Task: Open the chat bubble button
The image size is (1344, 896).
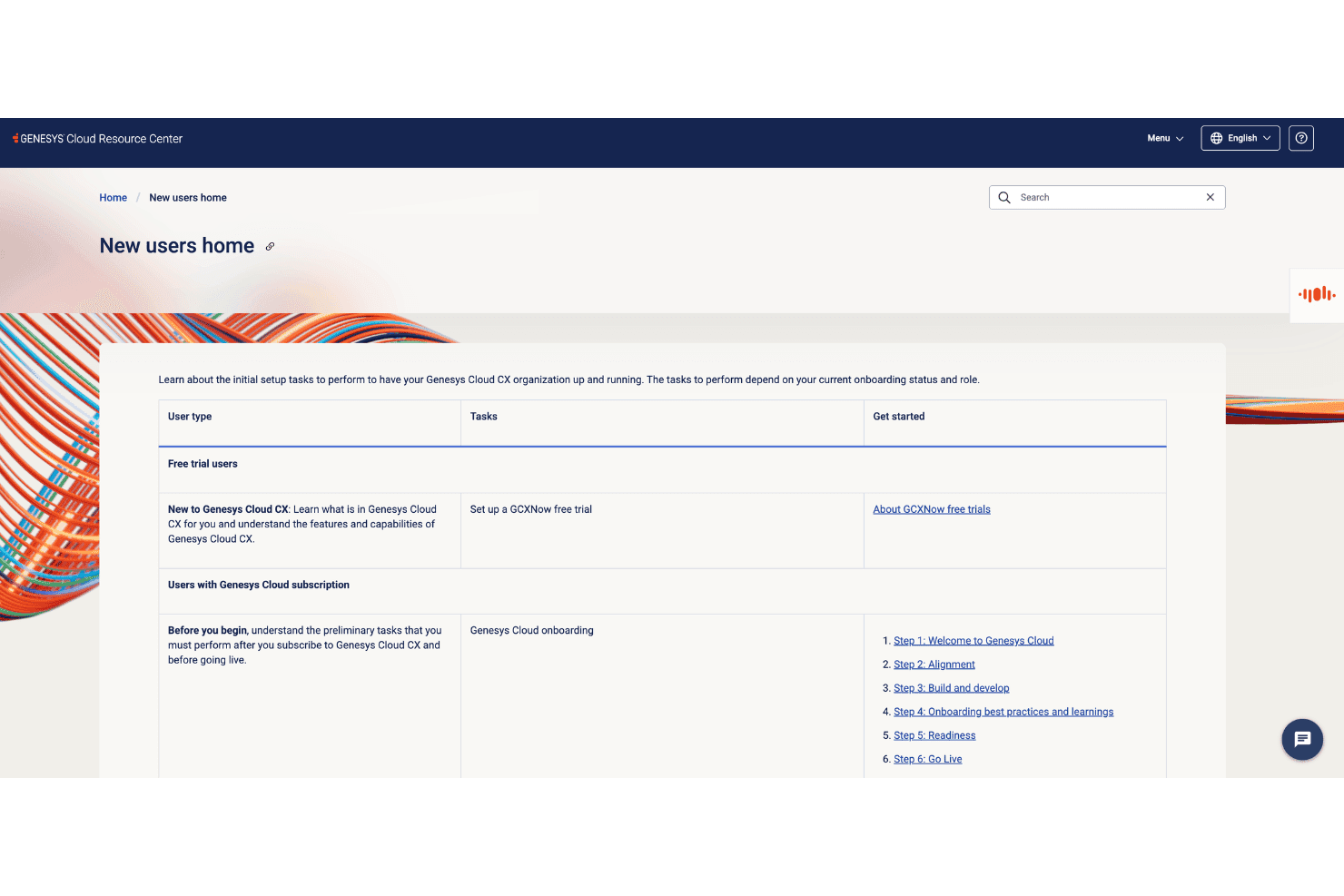Action: click(x=1302, y=739)
